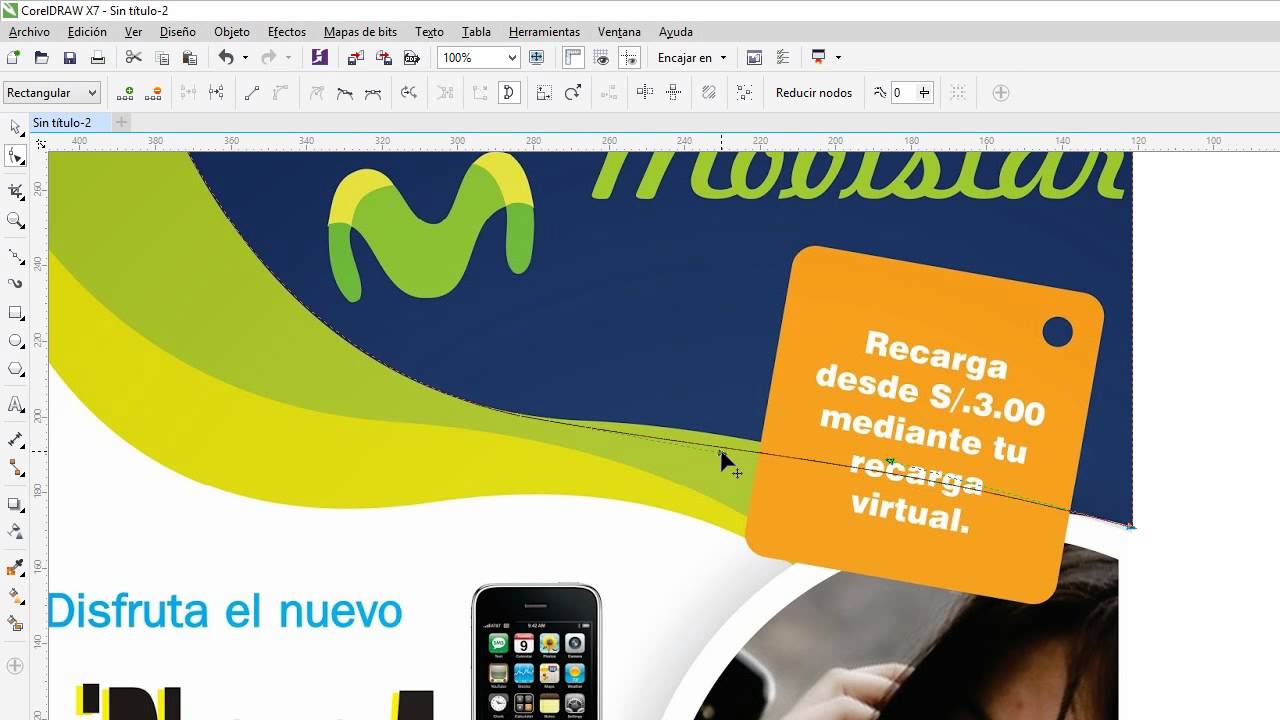The width and height of the screenshot is (1280, 720).
Task: Select the Ellipse tool
Action: tap(15, 341)
